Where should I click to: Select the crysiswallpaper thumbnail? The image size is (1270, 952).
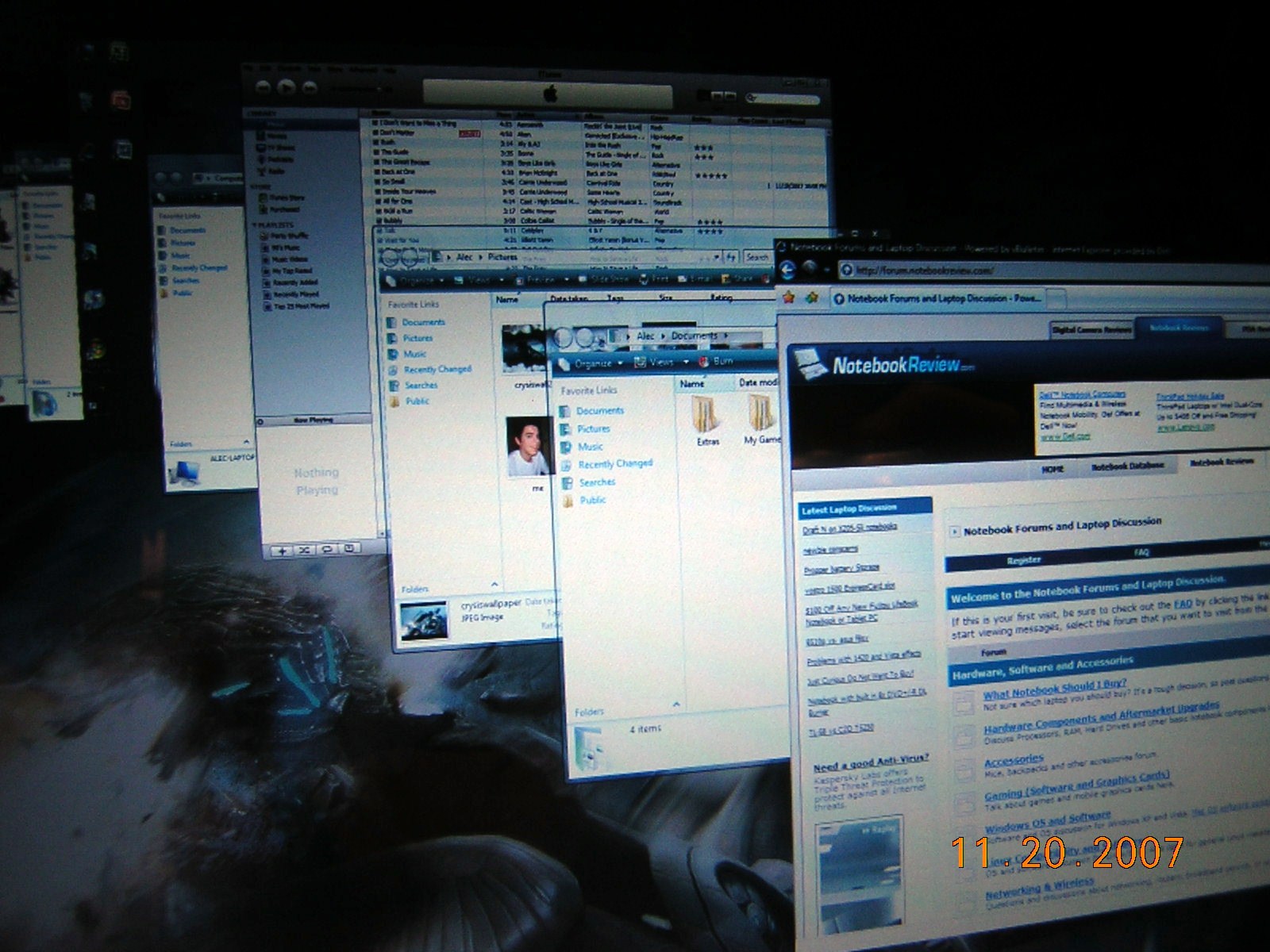pos(523,349)
